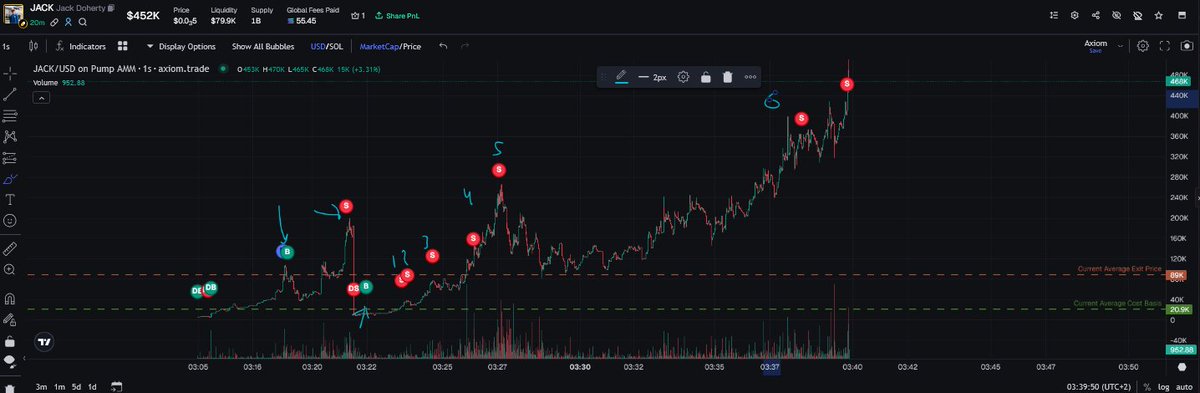
Task: Open Indicators menu
Action: click(x=81, y=46)
